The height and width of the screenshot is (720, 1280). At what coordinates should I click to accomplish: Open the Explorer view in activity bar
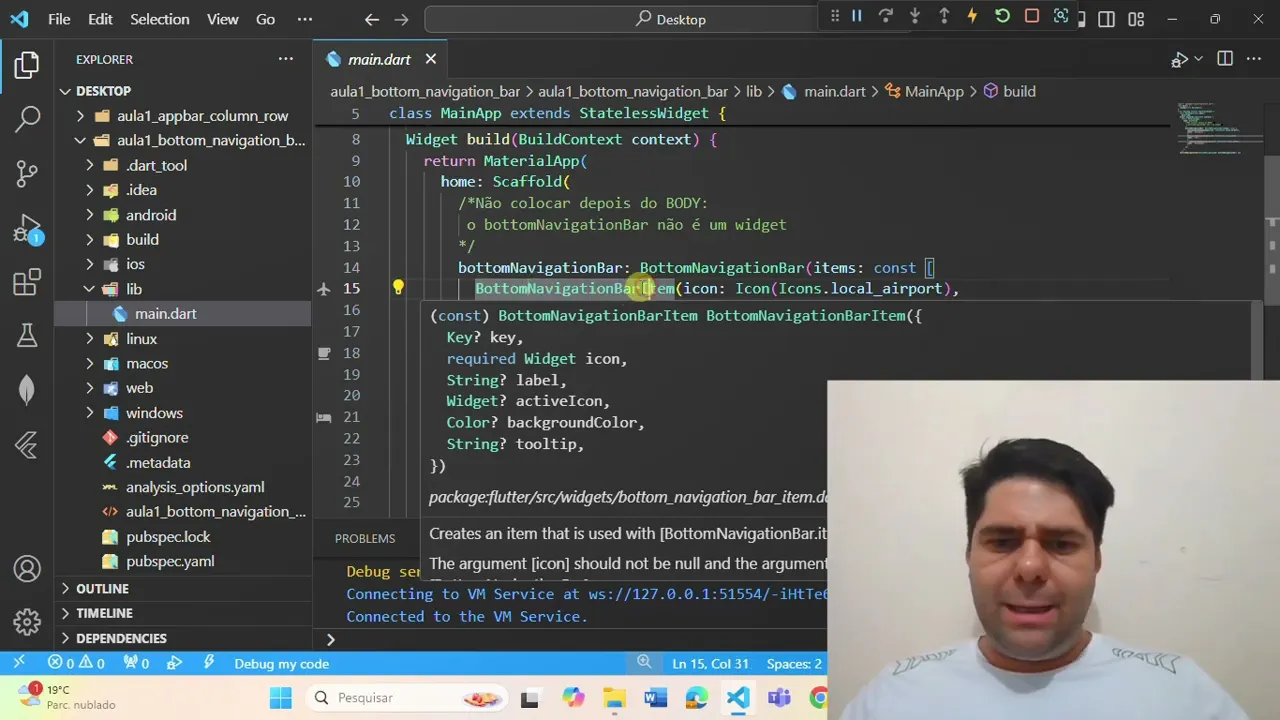click(x=27, y=66)
